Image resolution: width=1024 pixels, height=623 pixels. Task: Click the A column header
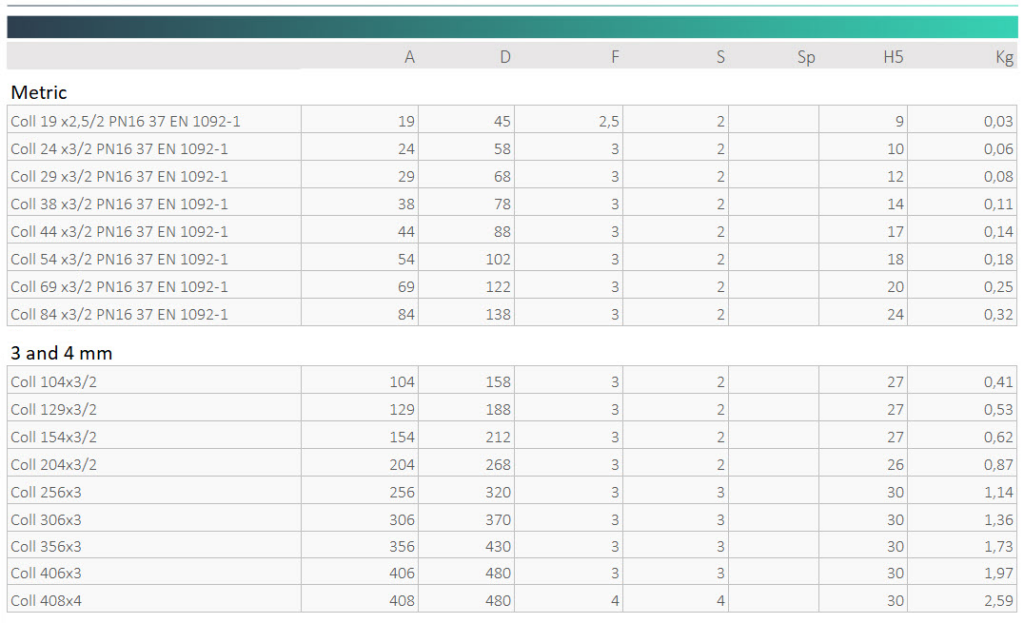[x=409, y=57]
